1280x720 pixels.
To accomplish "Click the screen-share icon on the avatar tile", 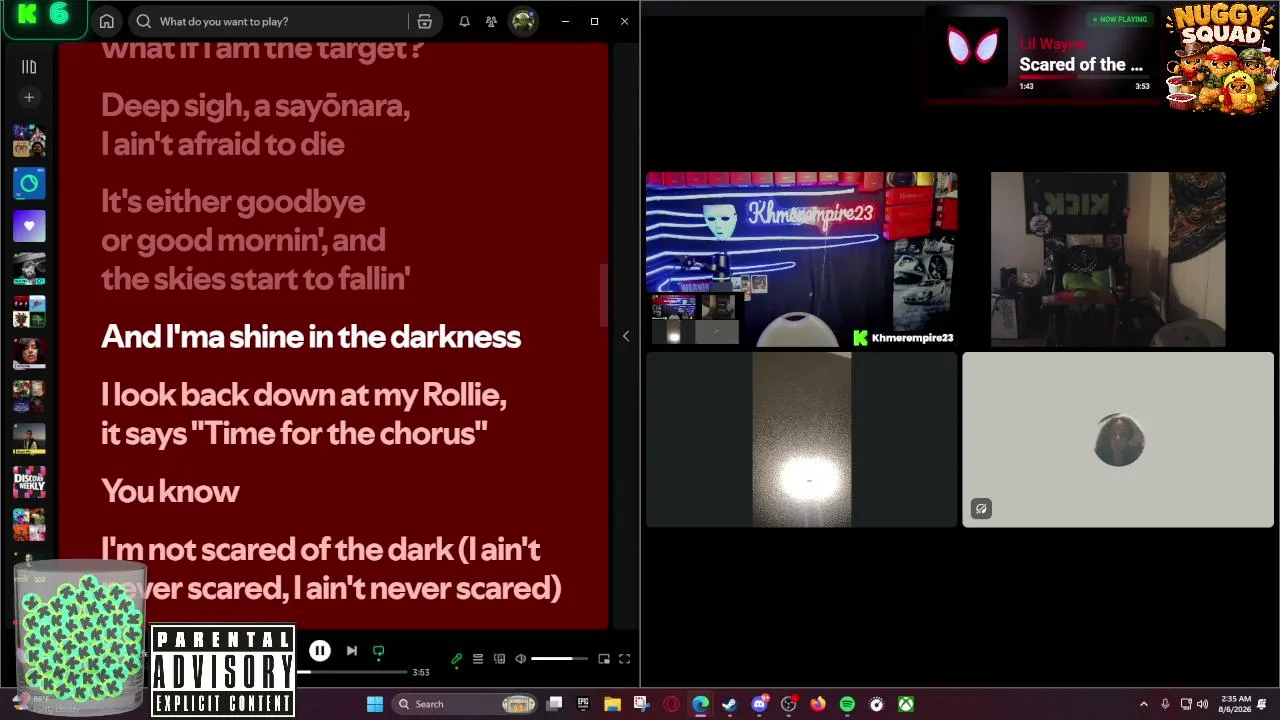I will pos(981,509).
